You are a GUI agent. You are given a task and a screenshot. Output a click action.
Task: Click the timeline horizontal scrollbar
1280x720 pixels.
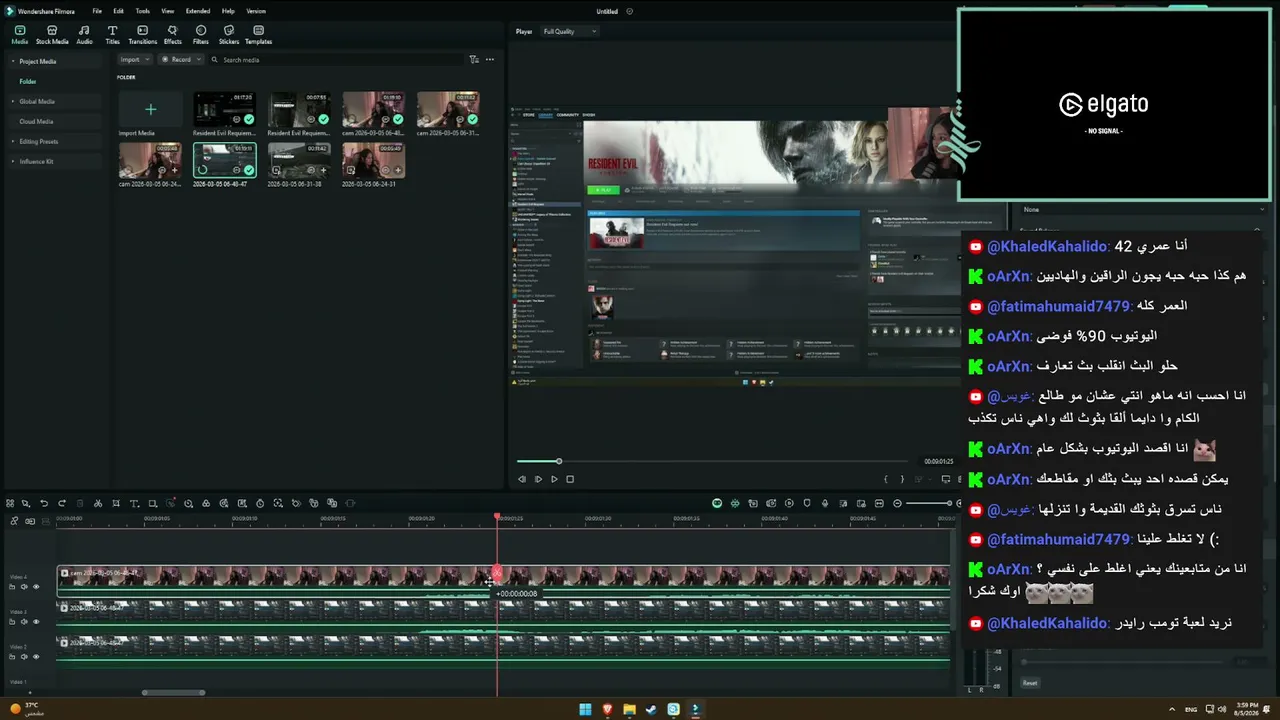(x=174, y=692)
